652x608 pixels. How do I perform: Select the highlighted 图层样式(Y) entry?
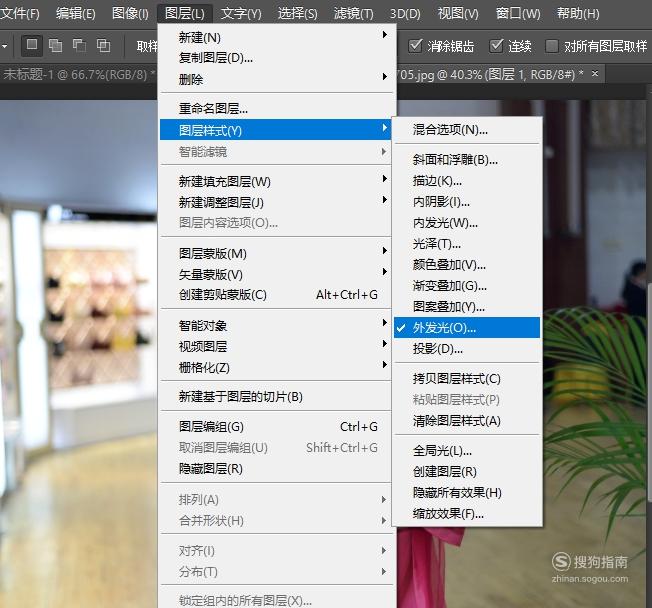(x=275, y=130)
